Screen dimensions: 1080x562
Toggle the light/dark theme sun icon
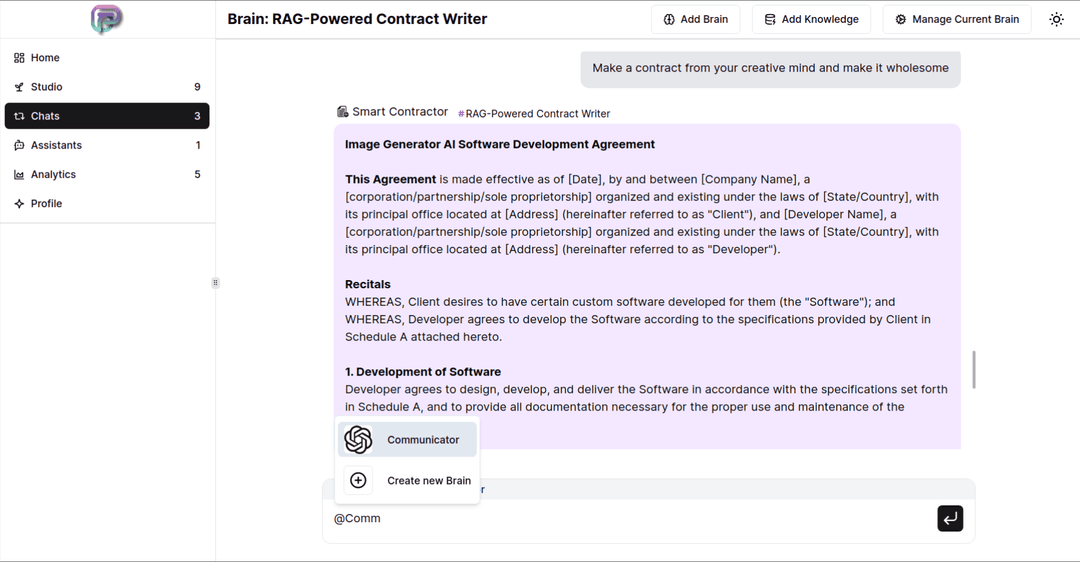[x=1056, y=19]
